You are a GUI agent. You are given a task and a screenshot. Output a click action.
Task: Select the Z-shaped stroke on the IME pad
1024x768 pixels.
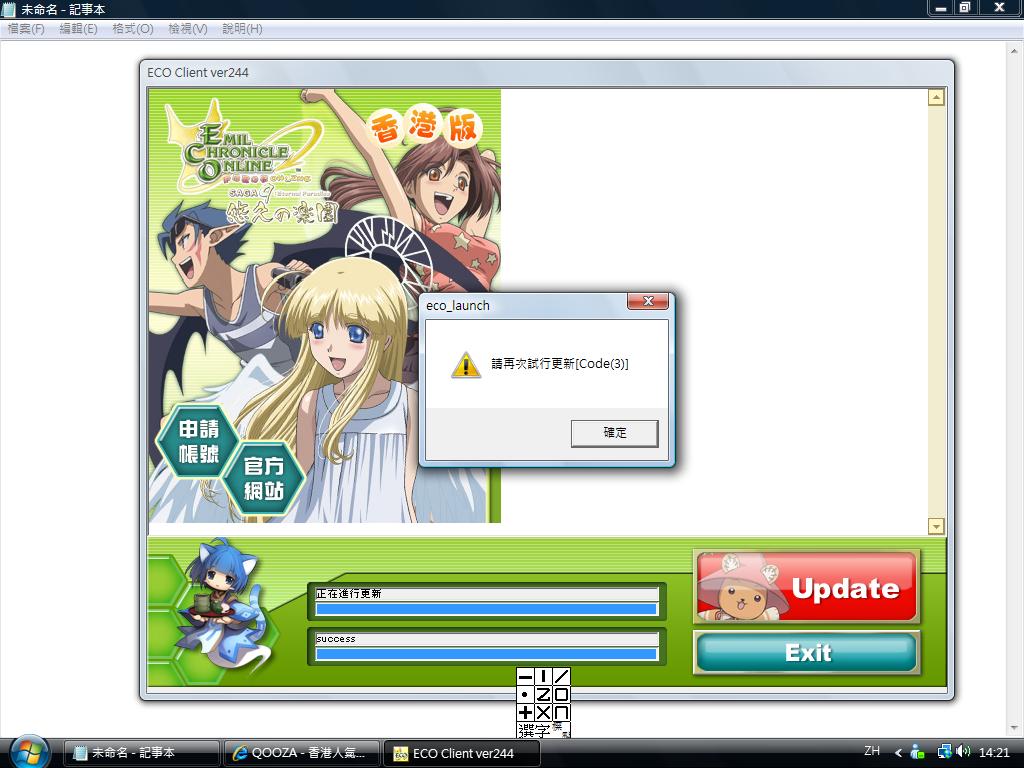[543, 694]
